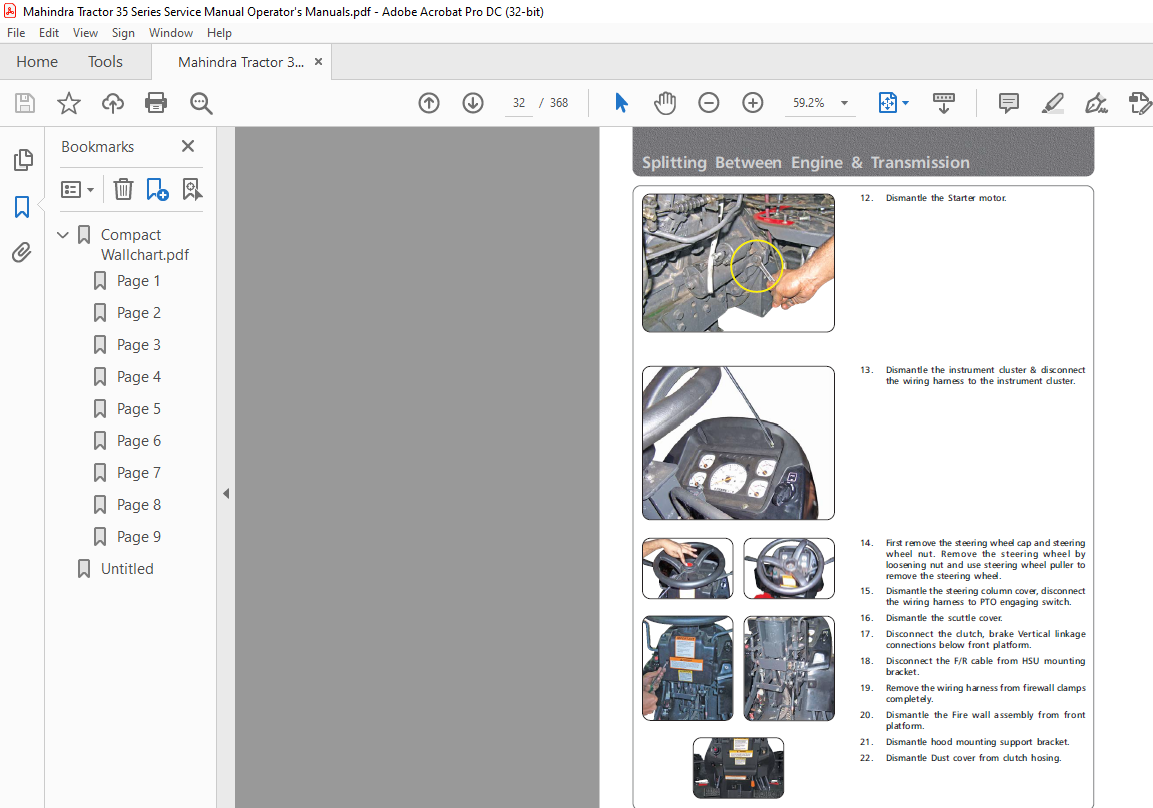Add a new bookmark icon
Viewport: 1153px width, 808px height.
coord(157,190)
